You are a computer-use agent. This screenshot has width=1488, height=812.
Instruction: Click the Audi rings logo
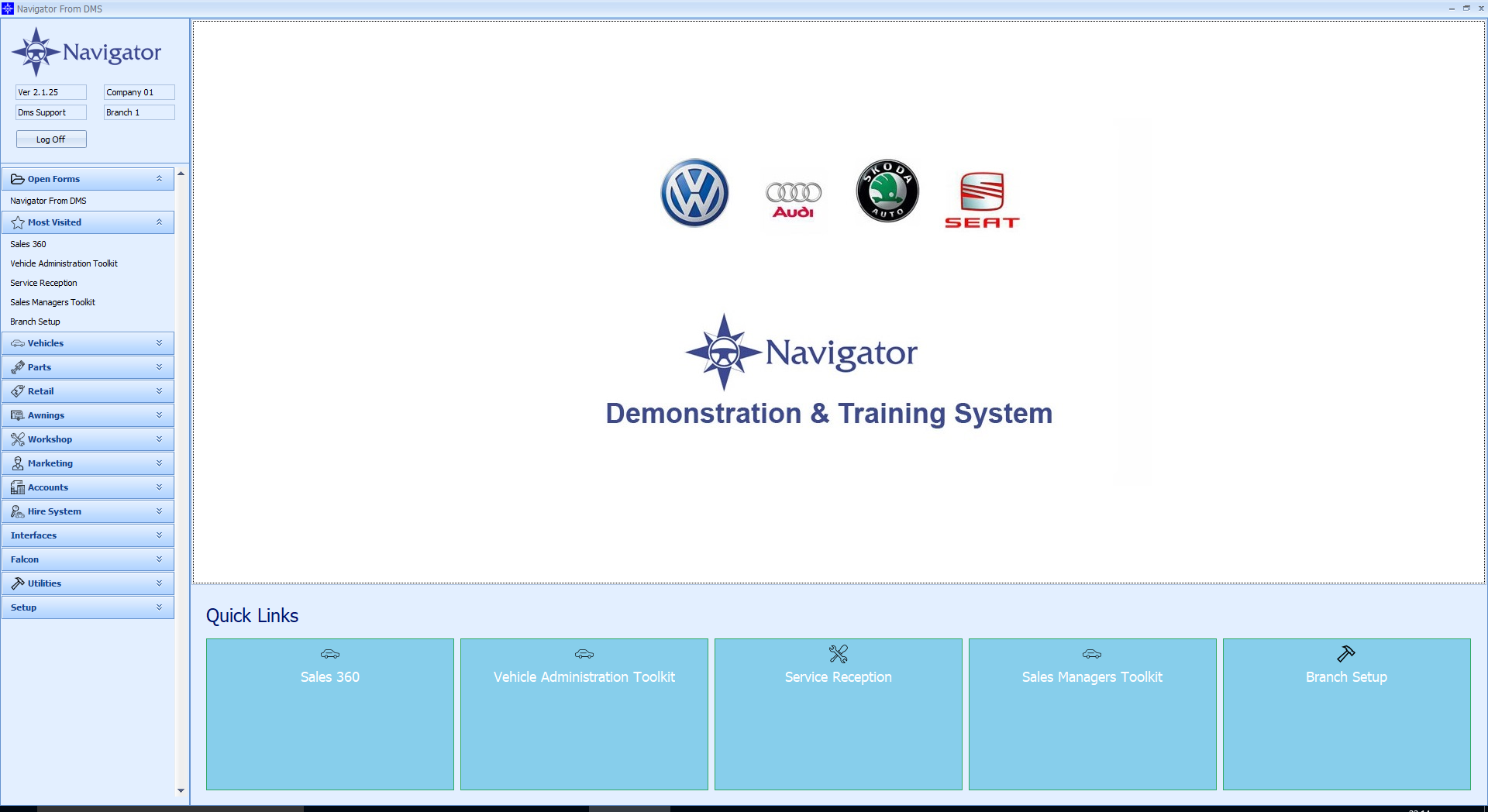[x=794, y=200]
